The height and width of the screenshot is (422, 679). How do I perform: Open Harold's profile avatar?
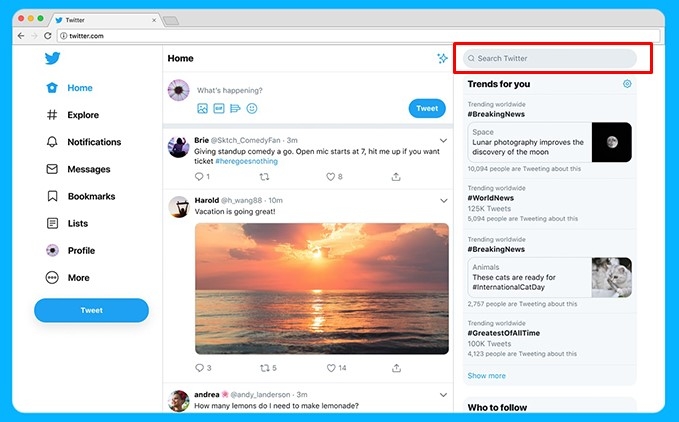click(179, 207)
